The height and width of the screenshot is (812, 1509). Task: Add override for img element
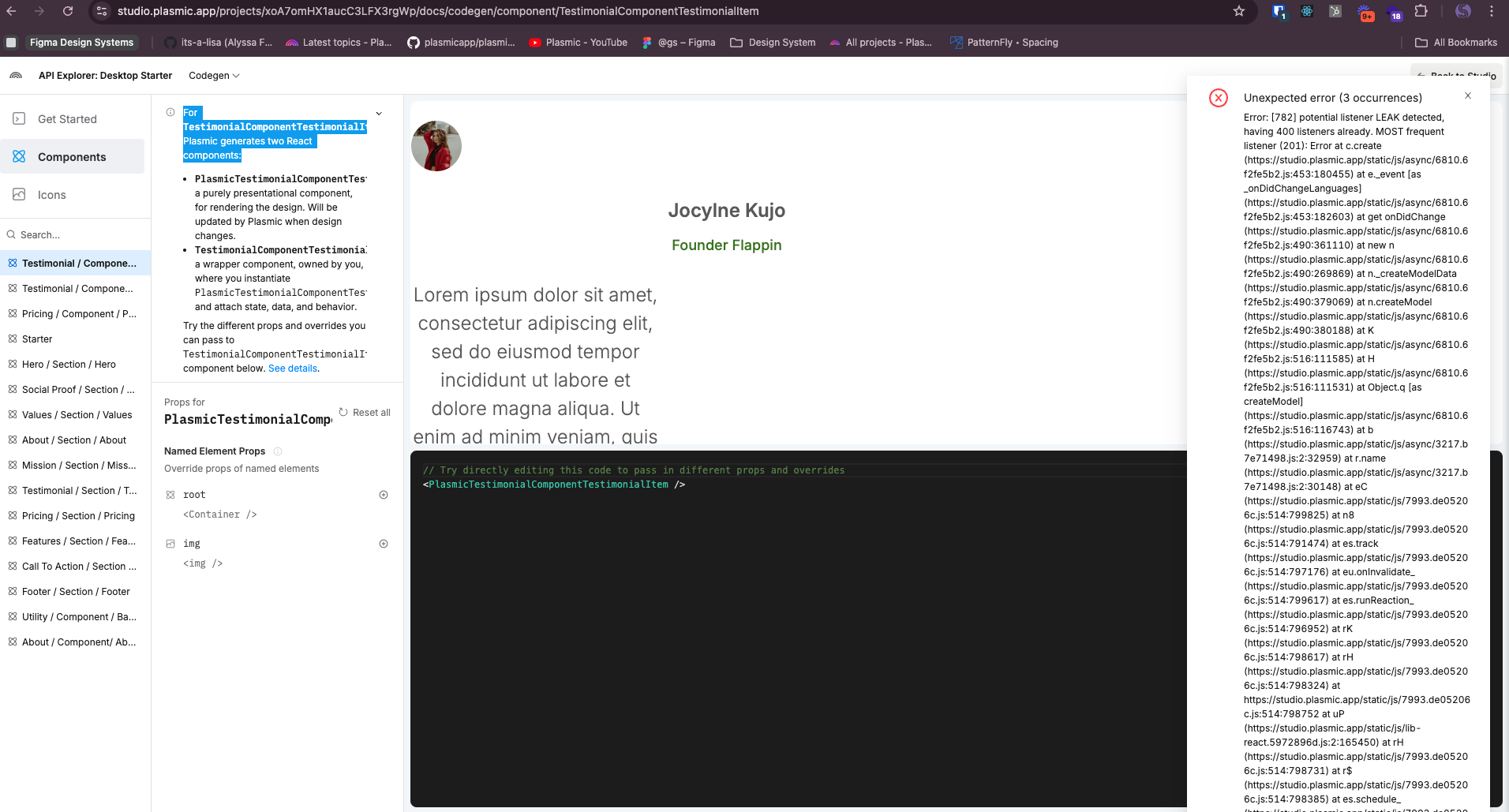click(384, 544)
